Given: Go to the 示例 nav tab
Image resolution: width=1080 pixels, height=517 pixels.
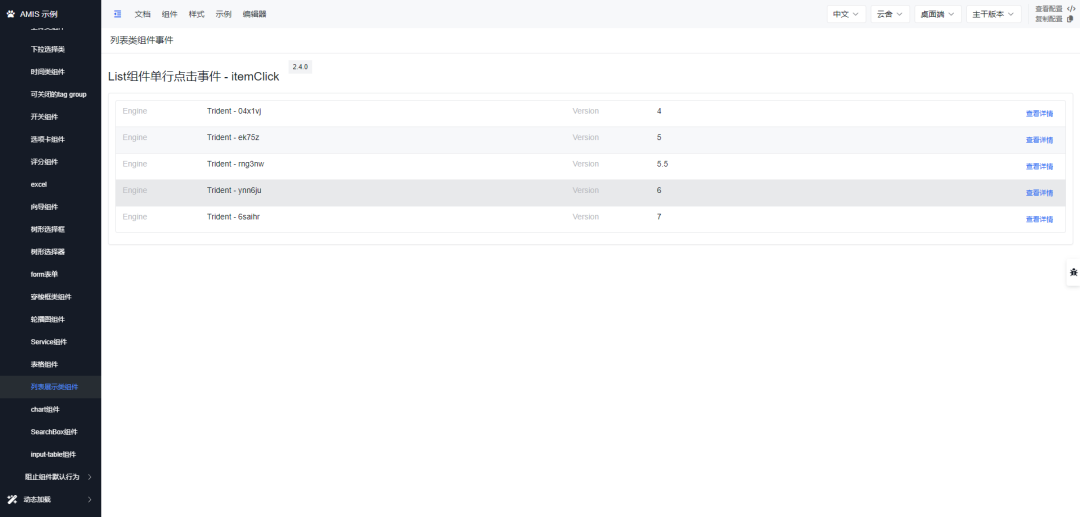Looking at the screenshot, I should 223,14.
